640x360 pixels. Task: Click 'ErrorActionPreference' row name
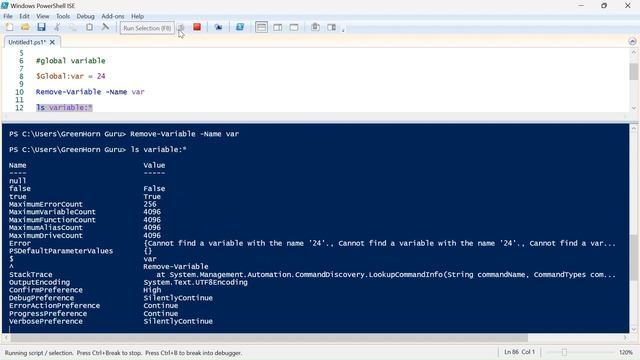tap(54, 306)
